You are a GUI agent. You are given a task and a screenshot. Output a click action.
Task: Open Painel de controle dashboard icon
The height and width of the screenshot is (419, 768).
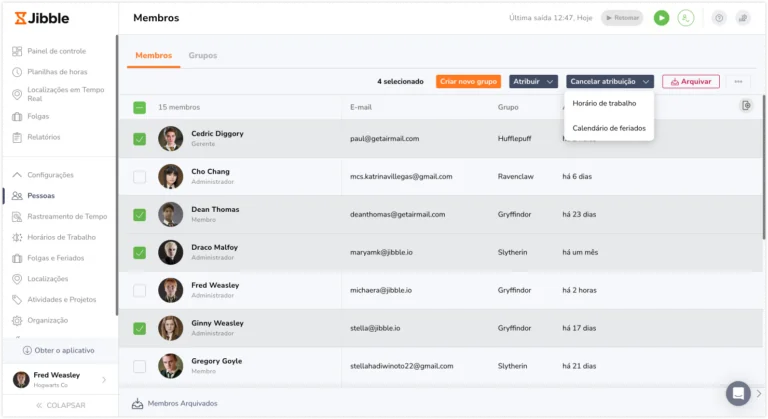point(17,51)
